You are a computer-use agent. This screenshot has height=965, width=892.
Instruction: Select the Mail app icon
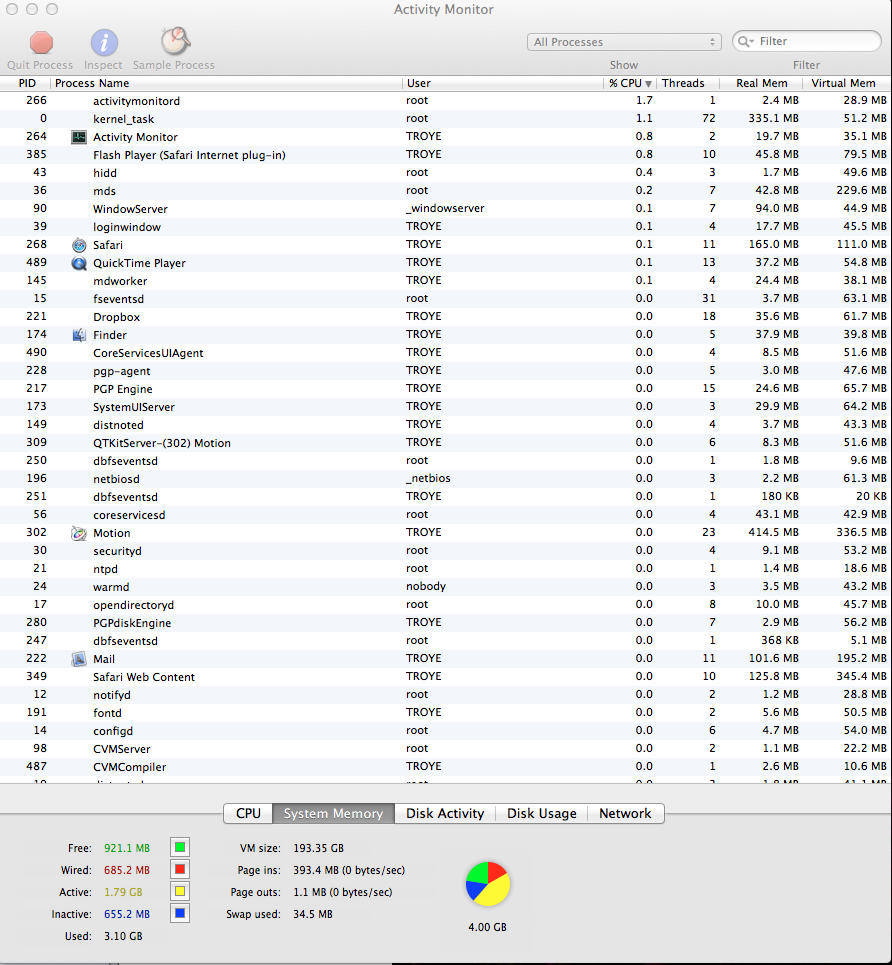tap(79, 659)
